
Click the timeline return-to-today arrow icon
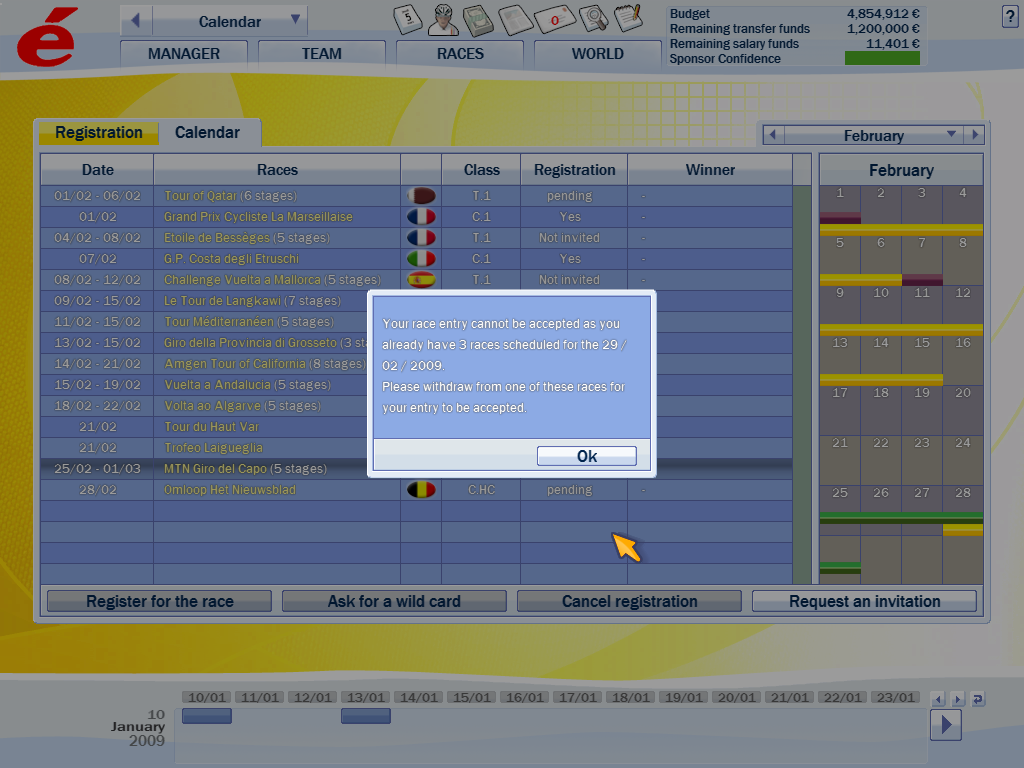coord(977,699)
